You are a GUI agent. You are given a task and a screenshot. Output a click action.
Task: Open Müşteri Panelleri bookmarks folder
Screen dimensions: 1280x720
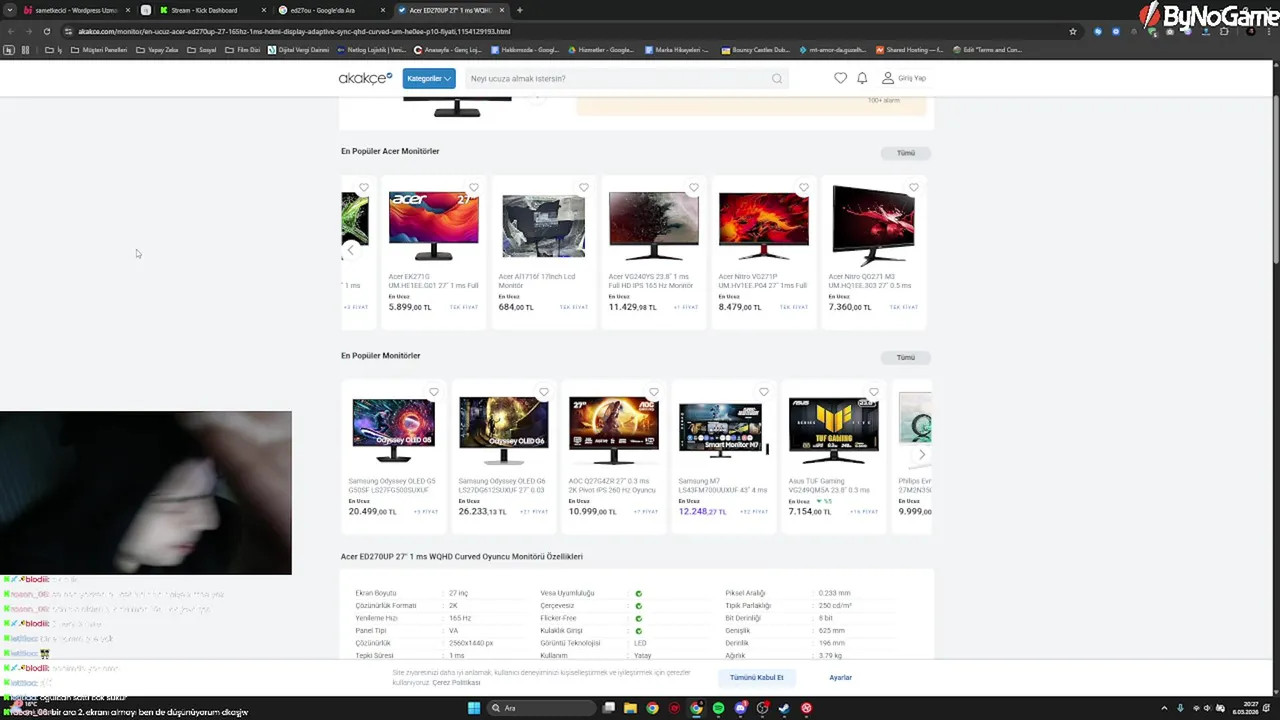click(x=99, y=49)
